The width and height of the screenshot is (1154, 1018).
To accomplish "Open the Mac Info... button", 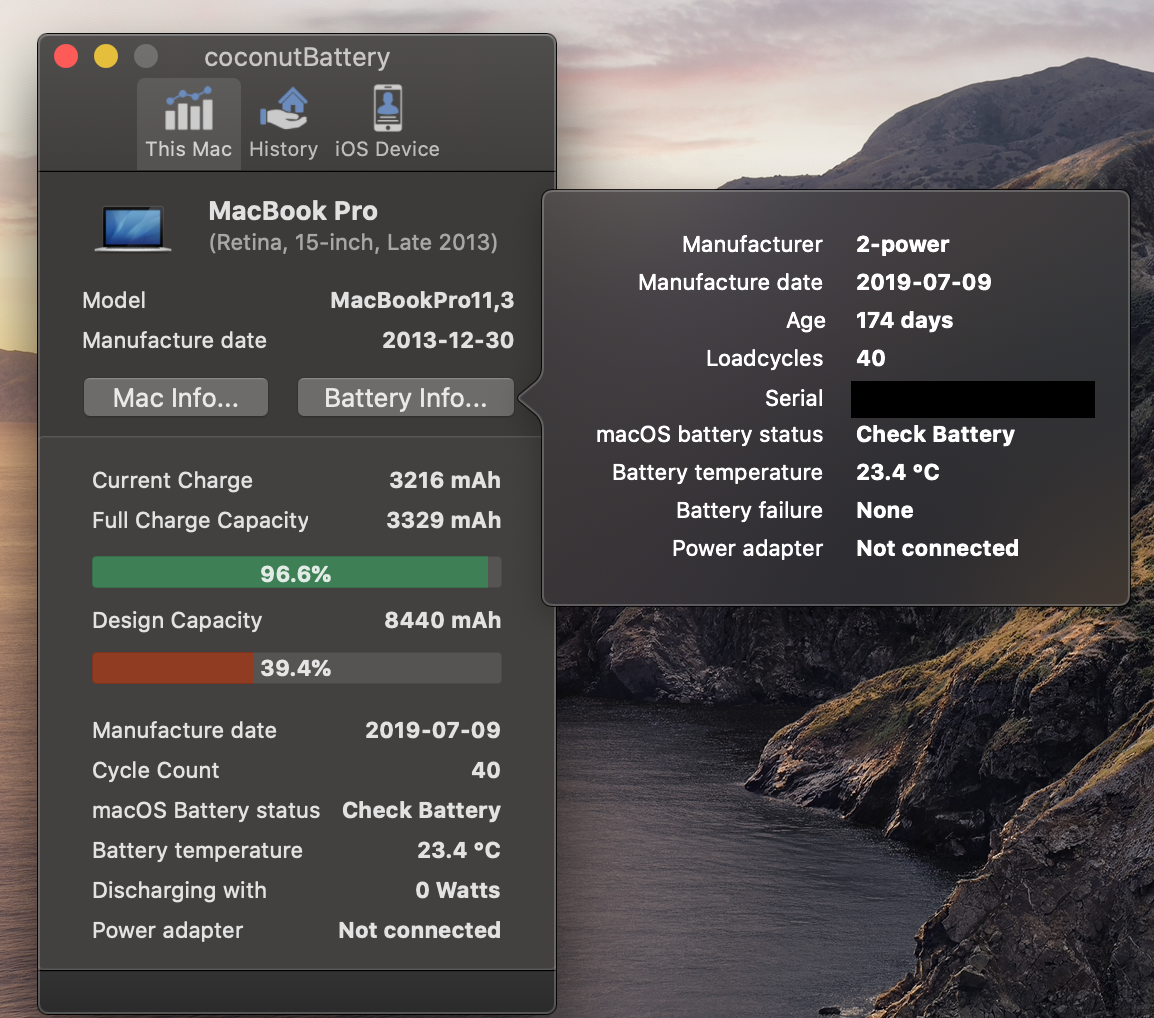I will point(176,397).
